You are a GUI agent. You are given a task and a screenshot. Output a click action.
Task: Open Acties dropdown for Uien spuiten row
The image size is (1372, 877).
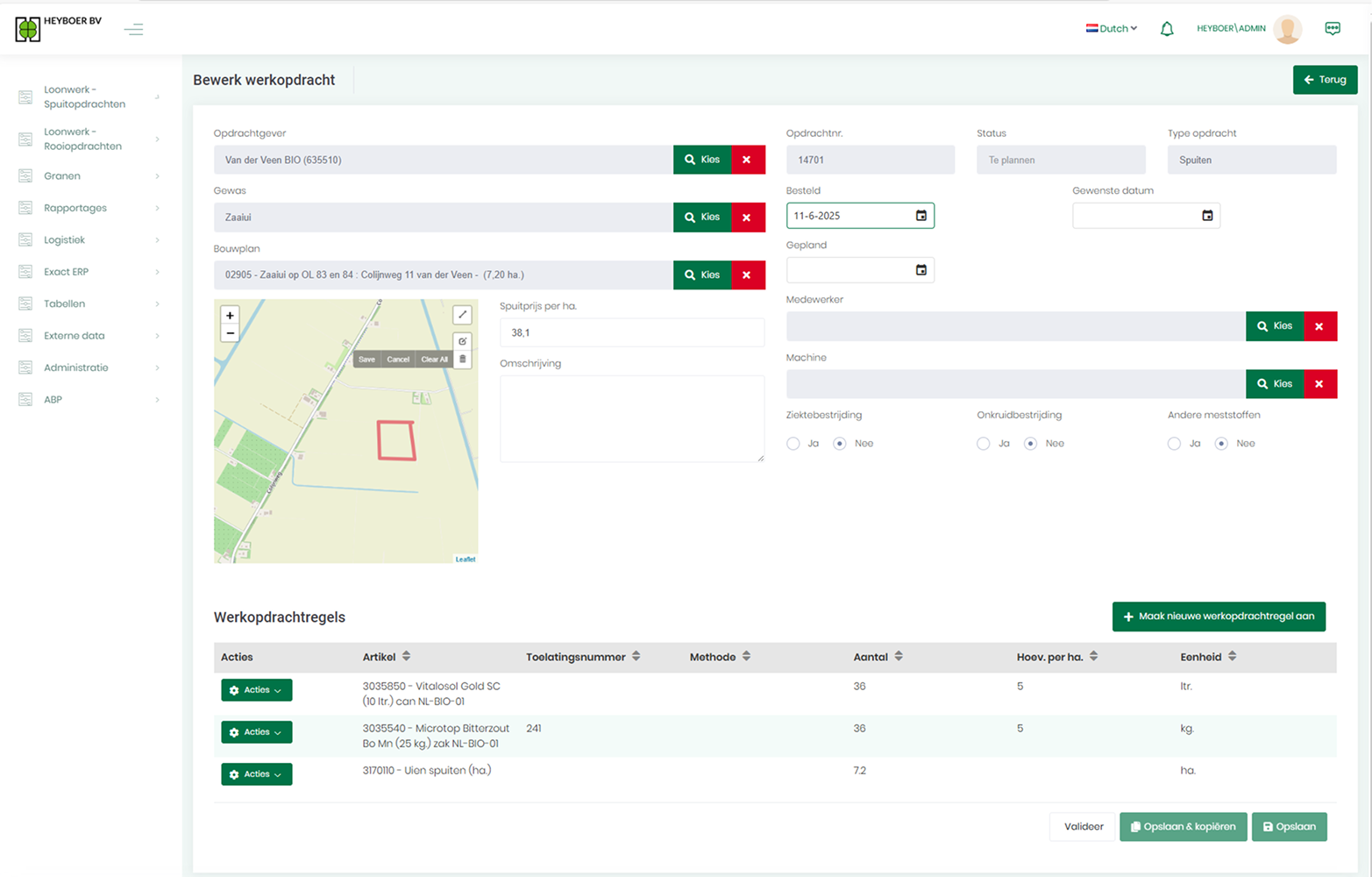(256, 774)
